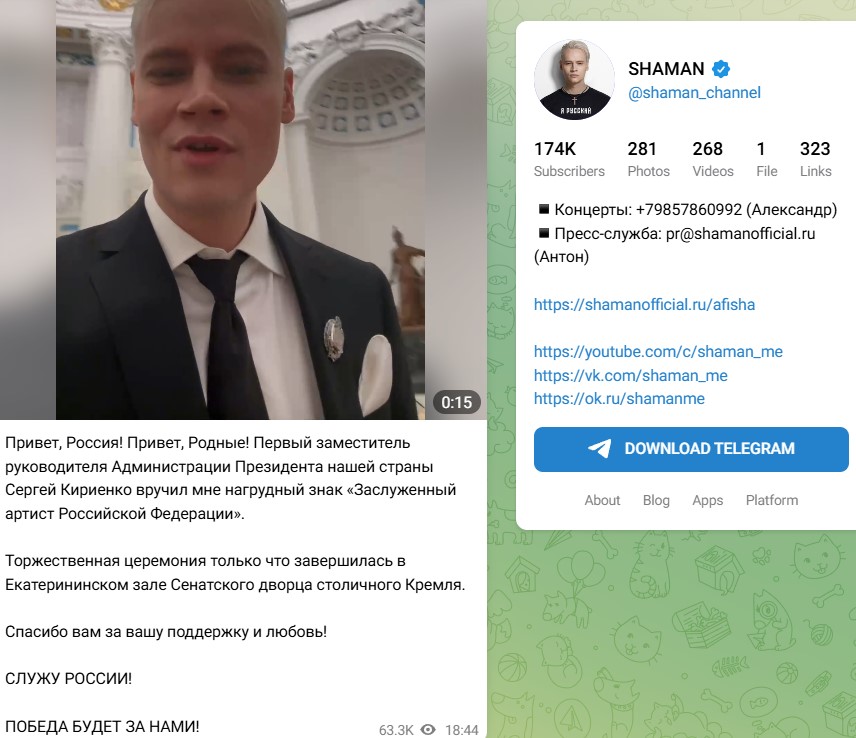Click the 18:44 post timestamp
Viewport: 856px width, 738px height.
coord(461,730)
